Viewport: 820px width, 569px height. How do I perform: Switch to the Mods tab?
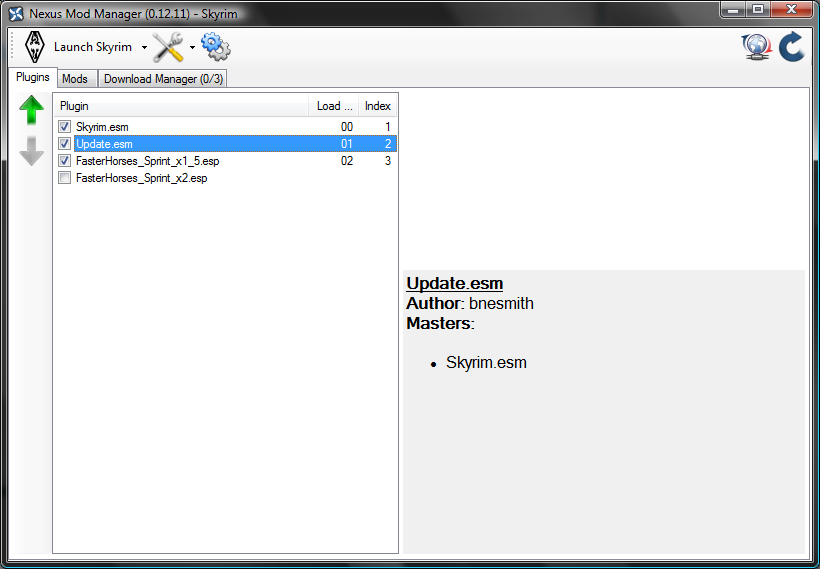pyautogui.click(x=75, y=79)
